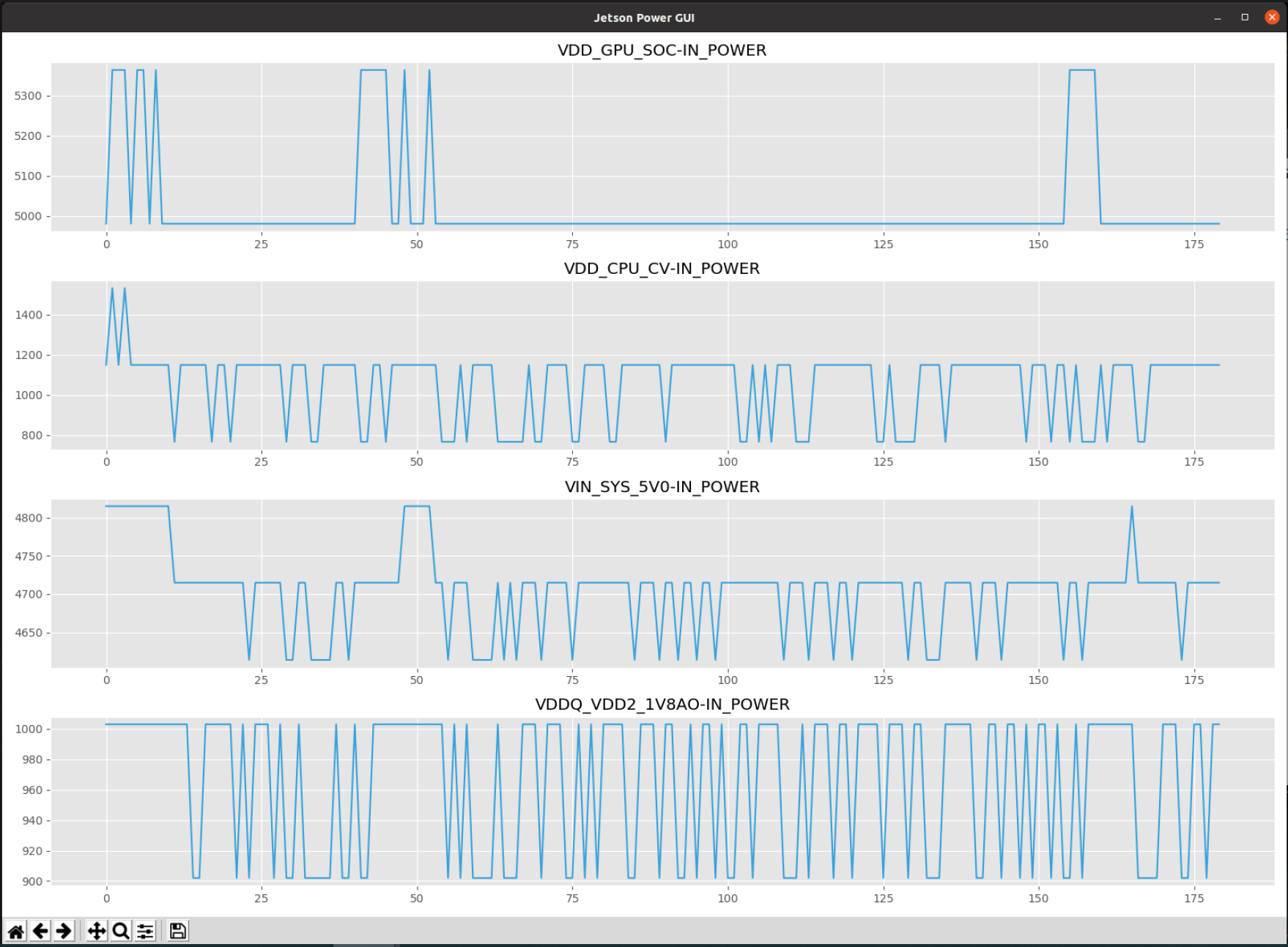Viewport: 1288px width, 947px height.
Task: Click the VDD_CPU_CV-IN_POWER plot title
Action: 662,268
